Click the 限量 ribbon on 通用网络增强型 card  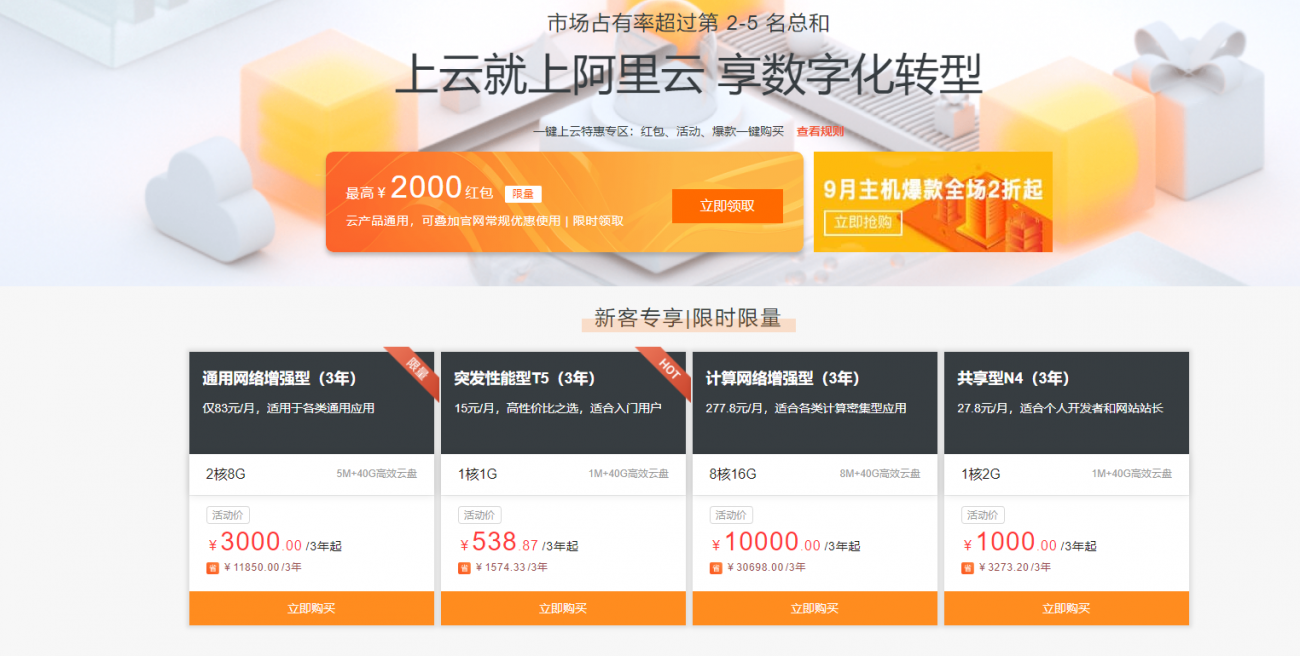(415, 370)
